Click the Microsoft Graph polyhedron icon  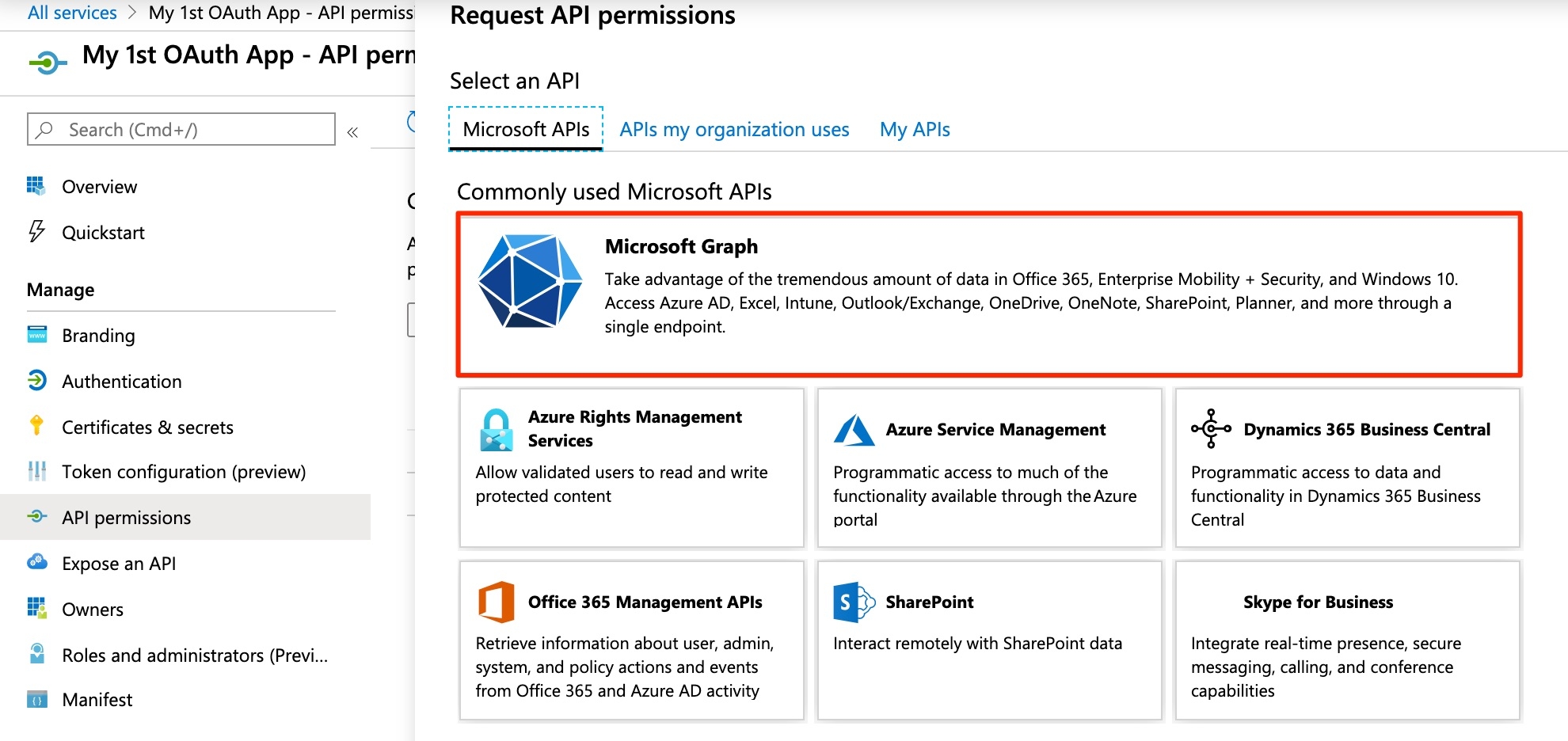pyautogui.click(x=530, y=281)
